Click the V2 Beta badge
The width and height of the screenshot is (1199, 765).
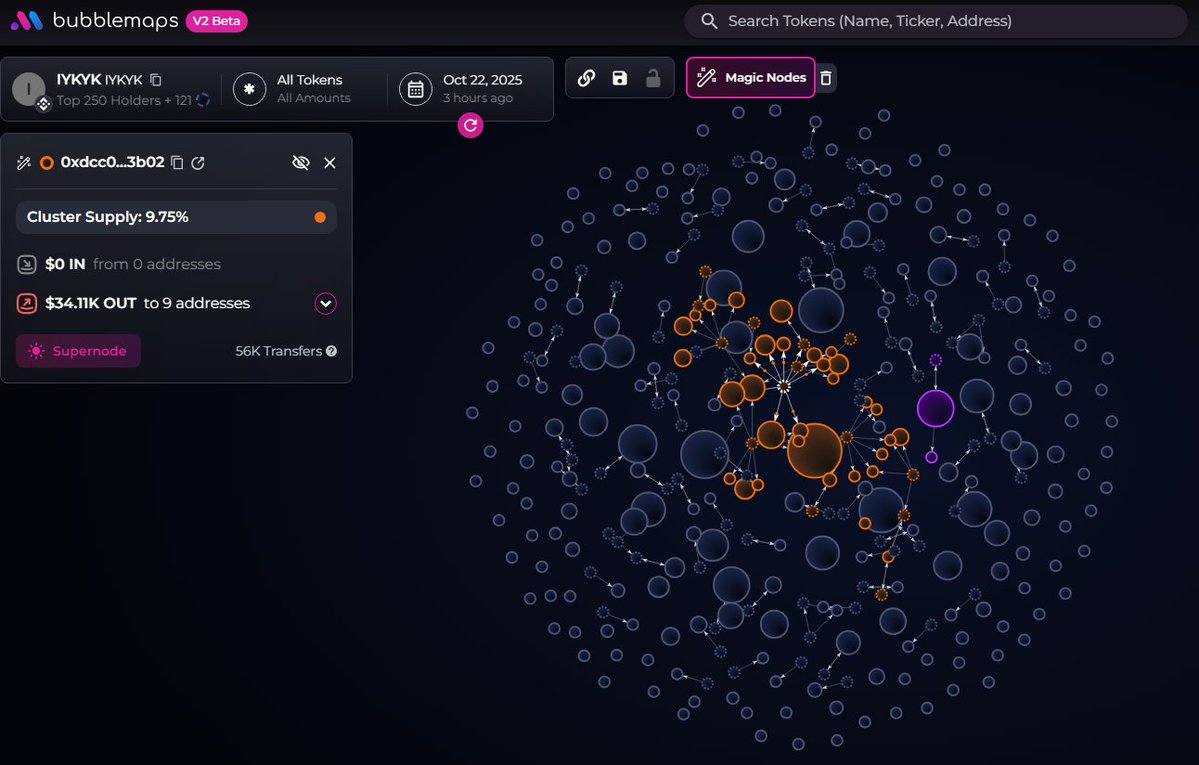pyautogui.click(x=216, y=20)
